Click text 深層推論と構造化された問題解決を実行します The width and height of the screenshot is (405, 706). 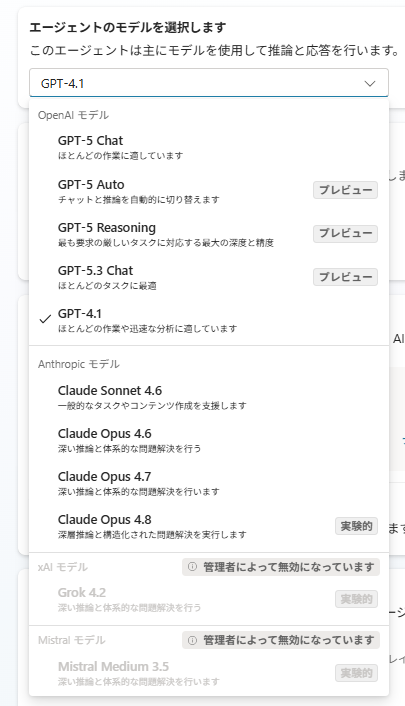tap(152, 535)
